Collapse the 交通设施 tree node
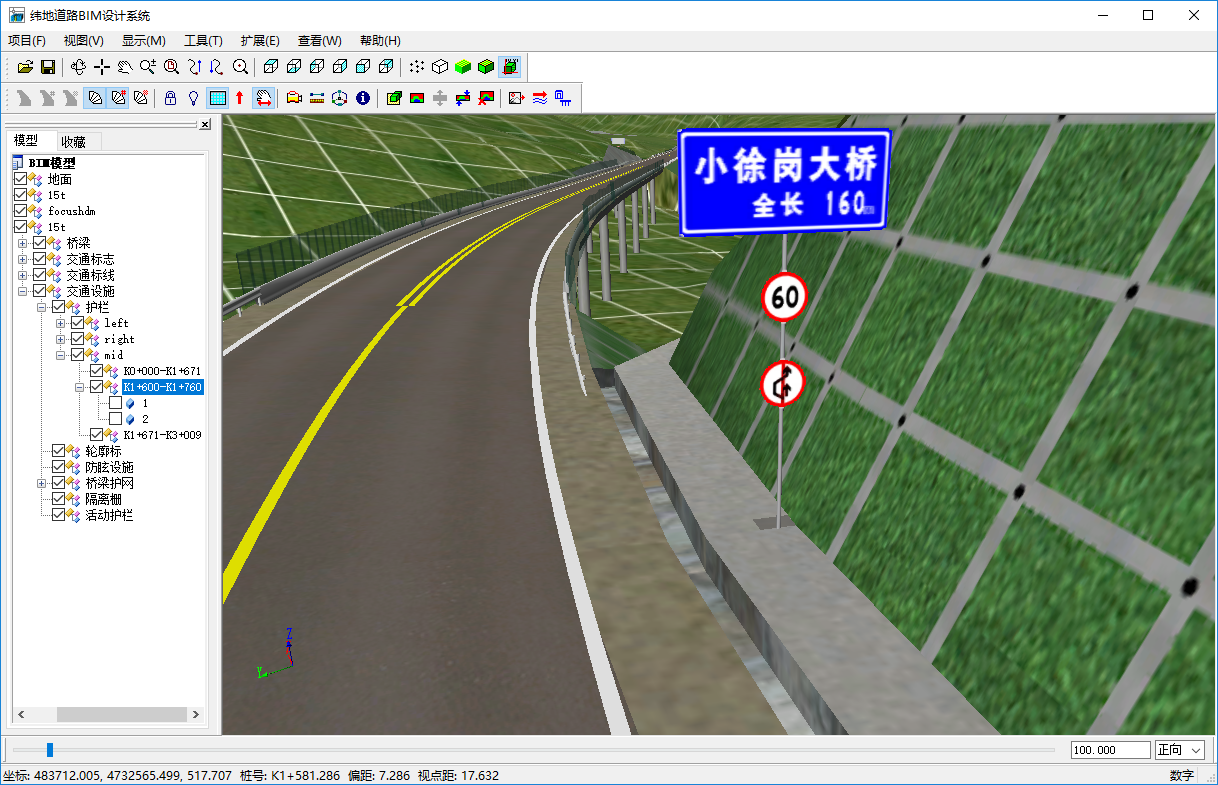This screenshot has width=1218, height=785. tap(23, 291)
